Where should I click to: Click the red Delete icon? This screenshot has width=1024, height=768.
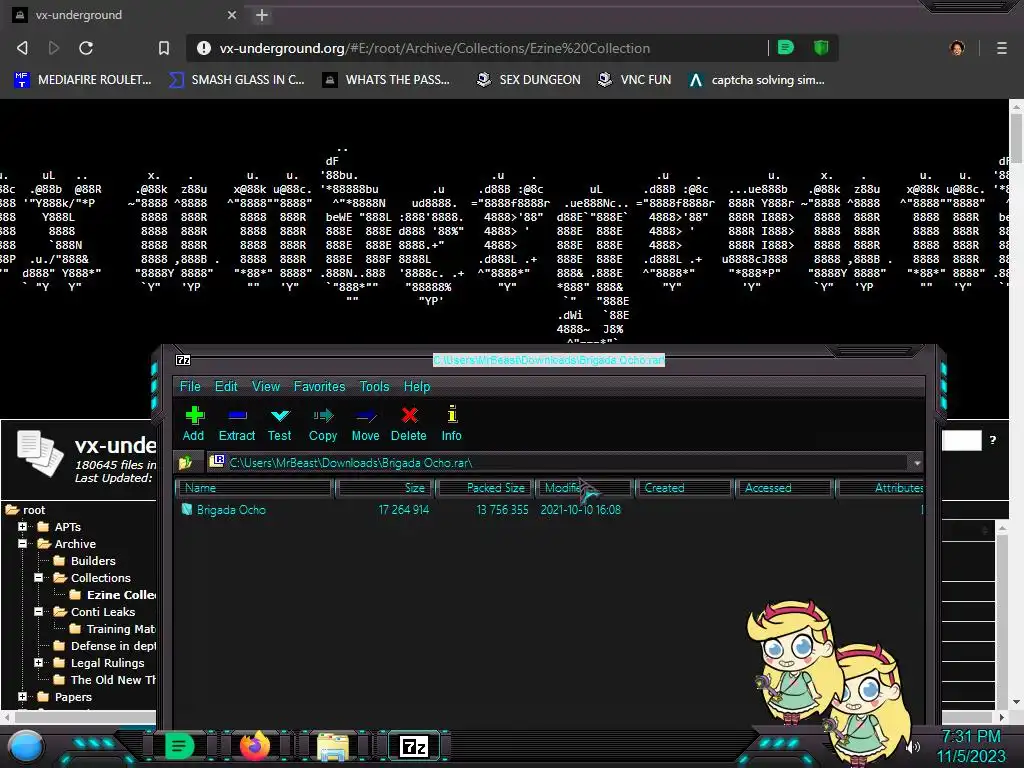[x=409, y=423]
